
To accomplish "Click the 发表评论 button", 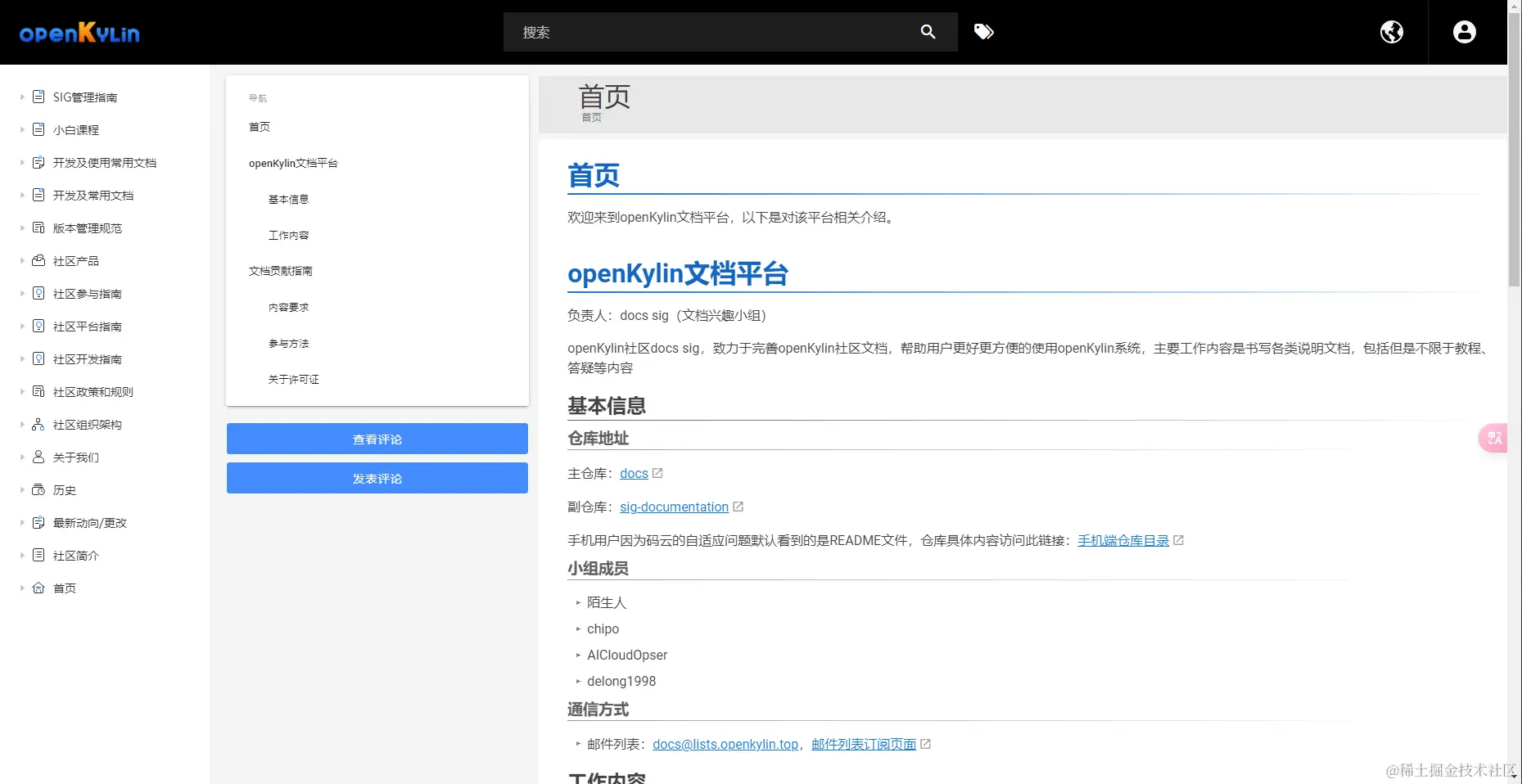I will pyautogui.click(x=377, y=478).
